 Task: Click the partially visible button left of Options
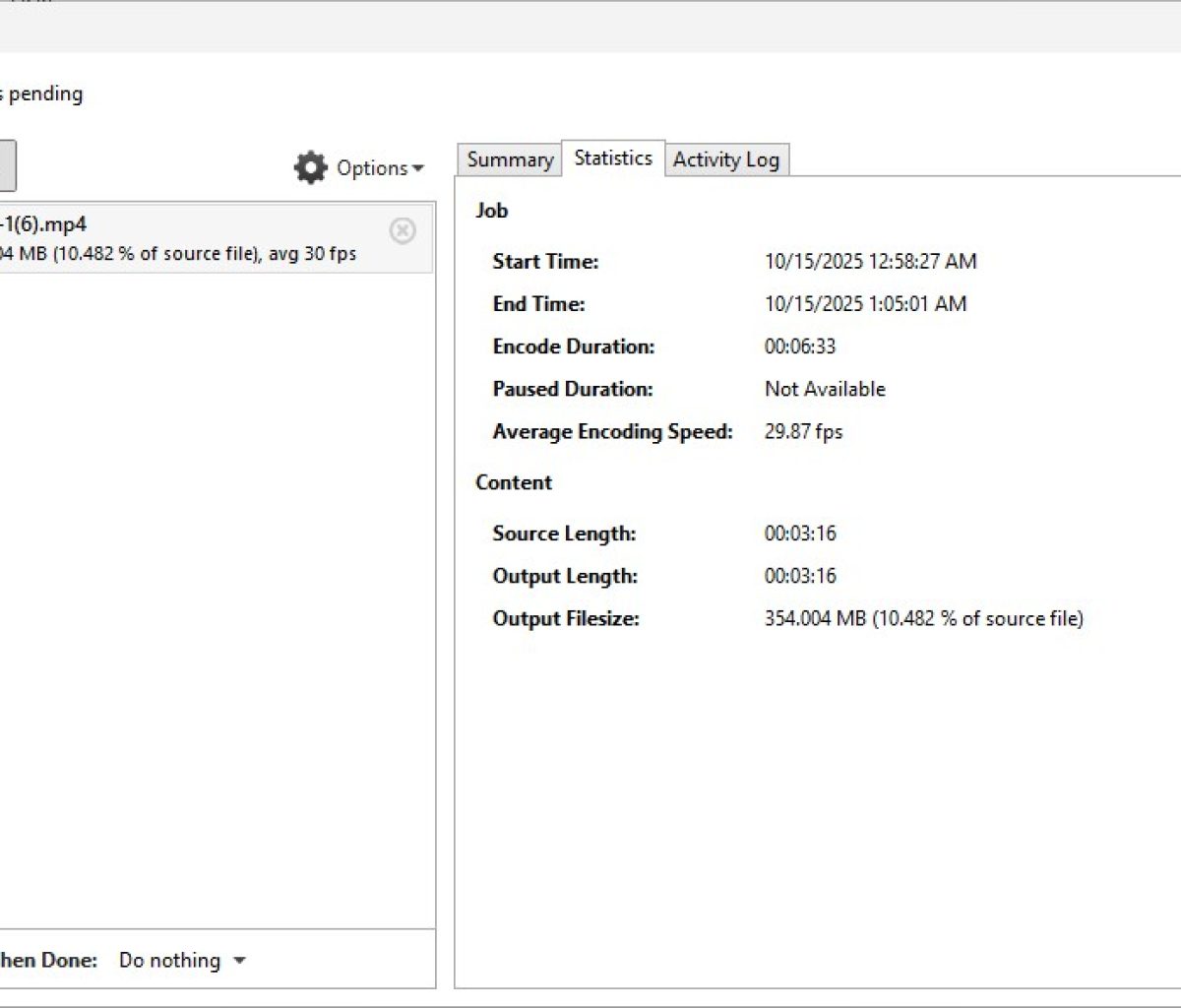[x=6, y=165]
